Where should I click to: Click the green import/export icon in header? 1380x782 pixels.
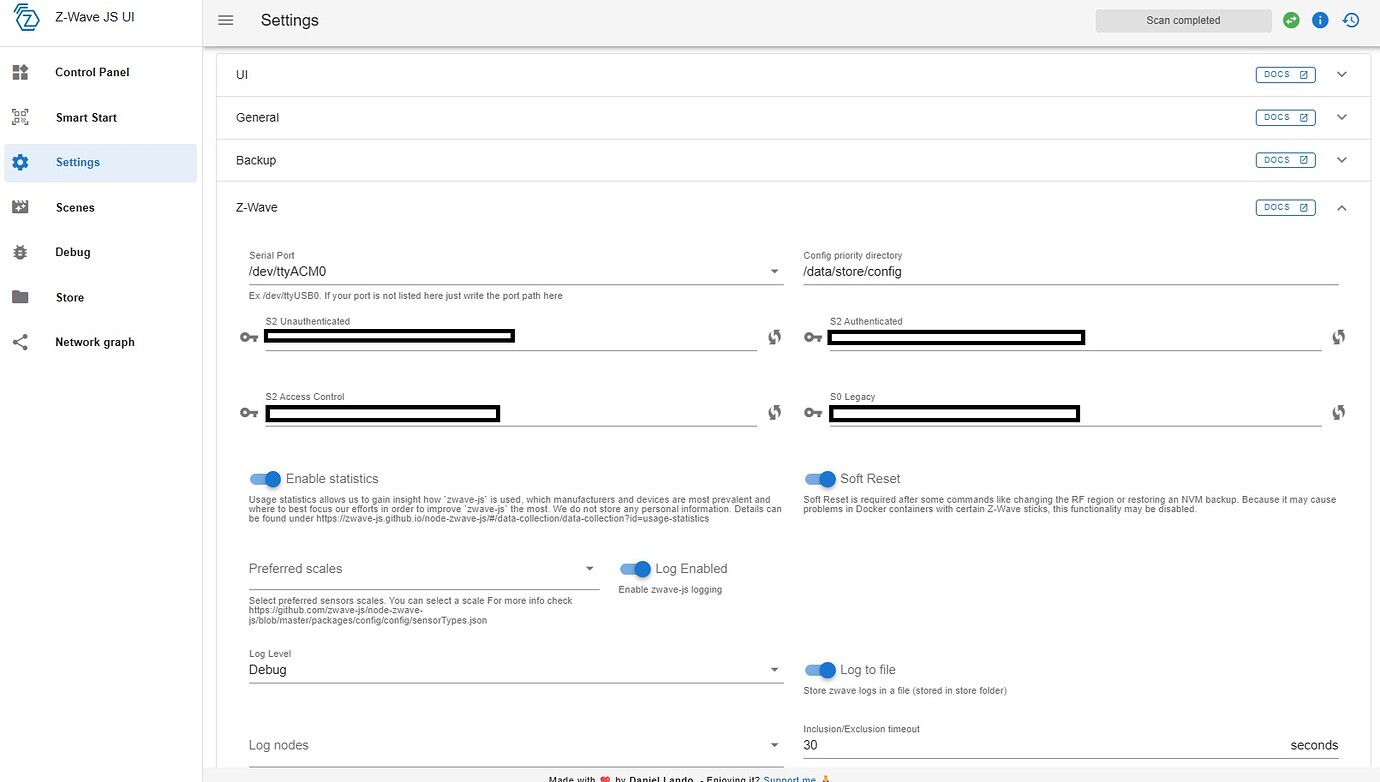(1290, 19)
